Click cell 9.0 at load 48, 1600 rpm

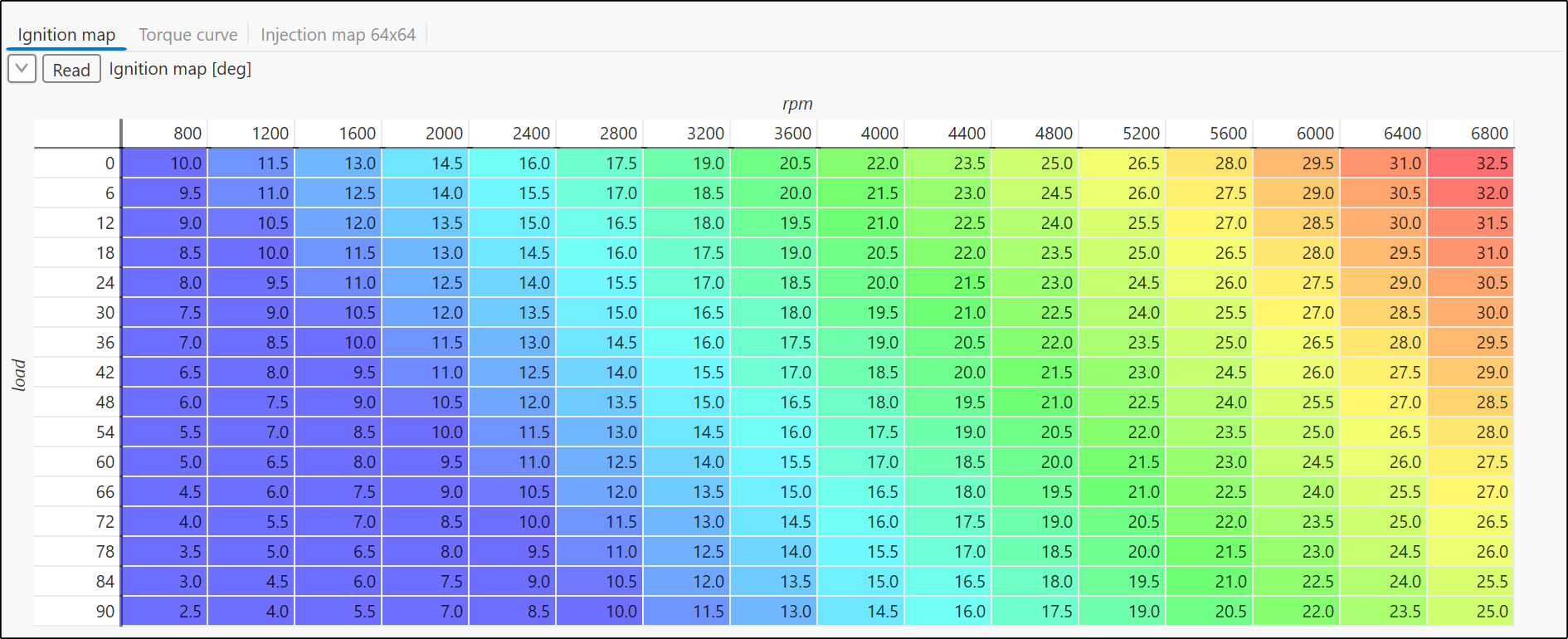(x=338, y=402)
